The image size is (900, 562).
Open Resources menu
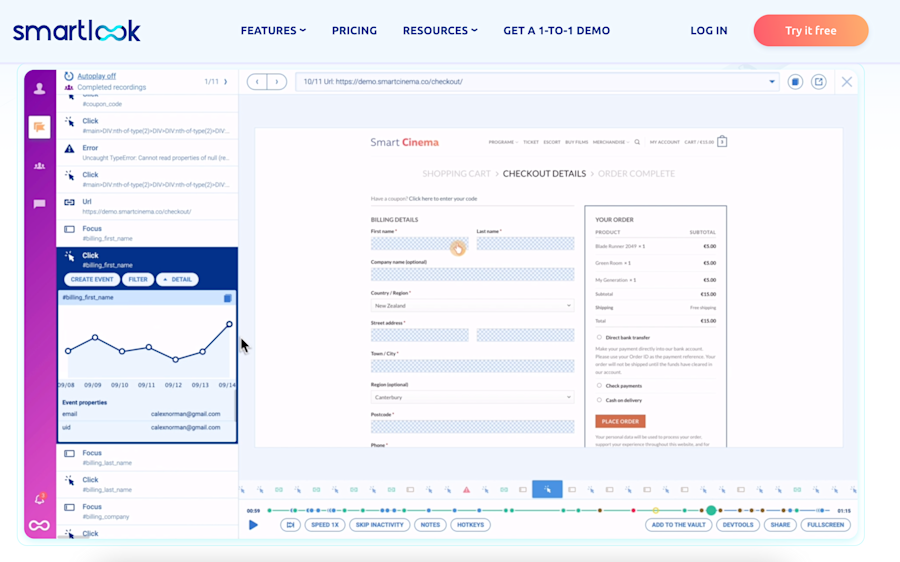440,30
